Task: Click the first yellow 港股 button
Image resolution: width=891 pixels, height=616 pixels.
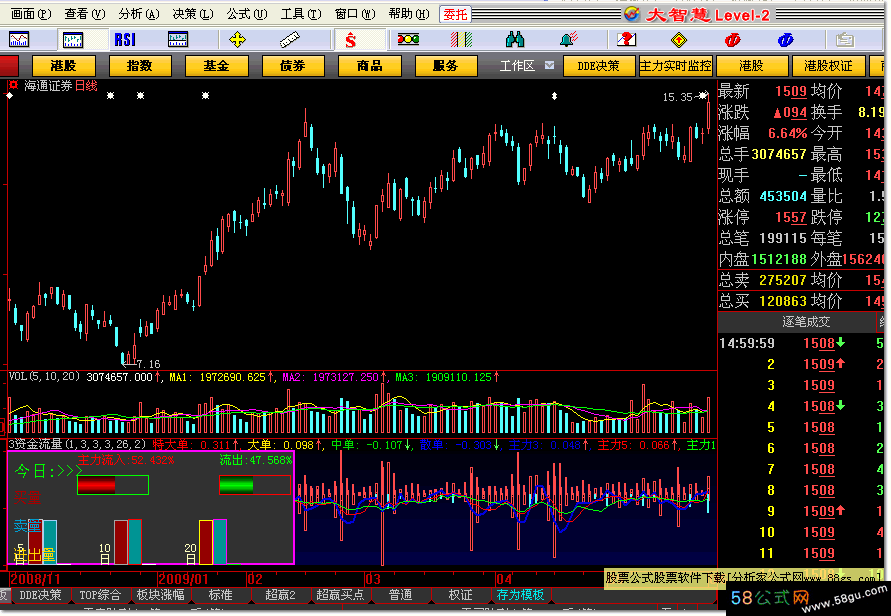Action: pos(63,66)
